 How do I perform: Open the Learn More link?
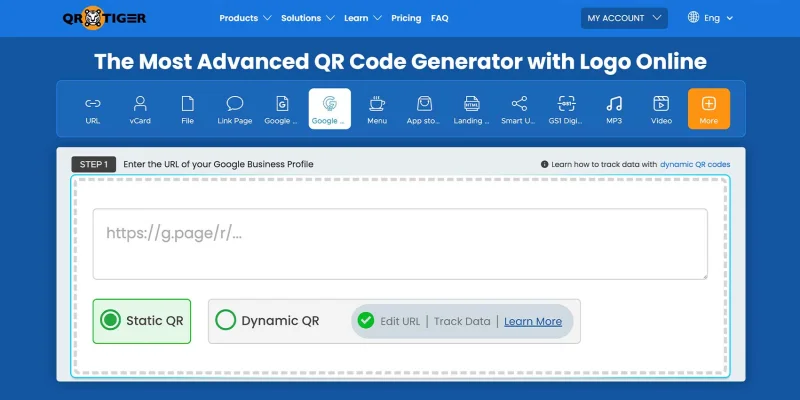pos(533,321)
